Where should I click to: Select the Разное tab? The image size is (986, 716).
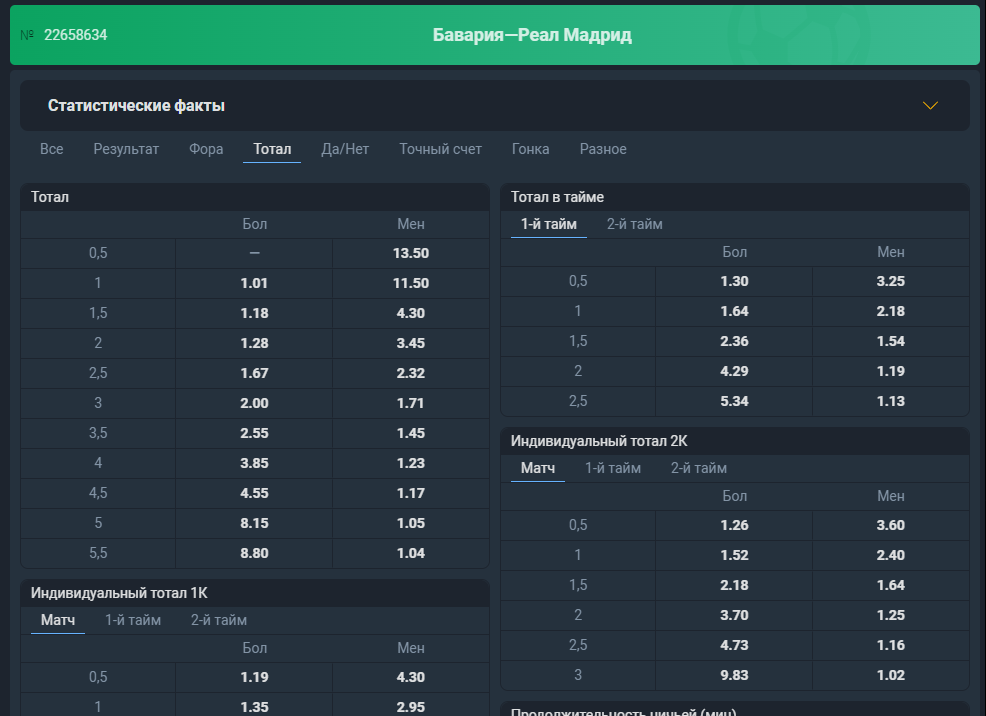point(603,149)
